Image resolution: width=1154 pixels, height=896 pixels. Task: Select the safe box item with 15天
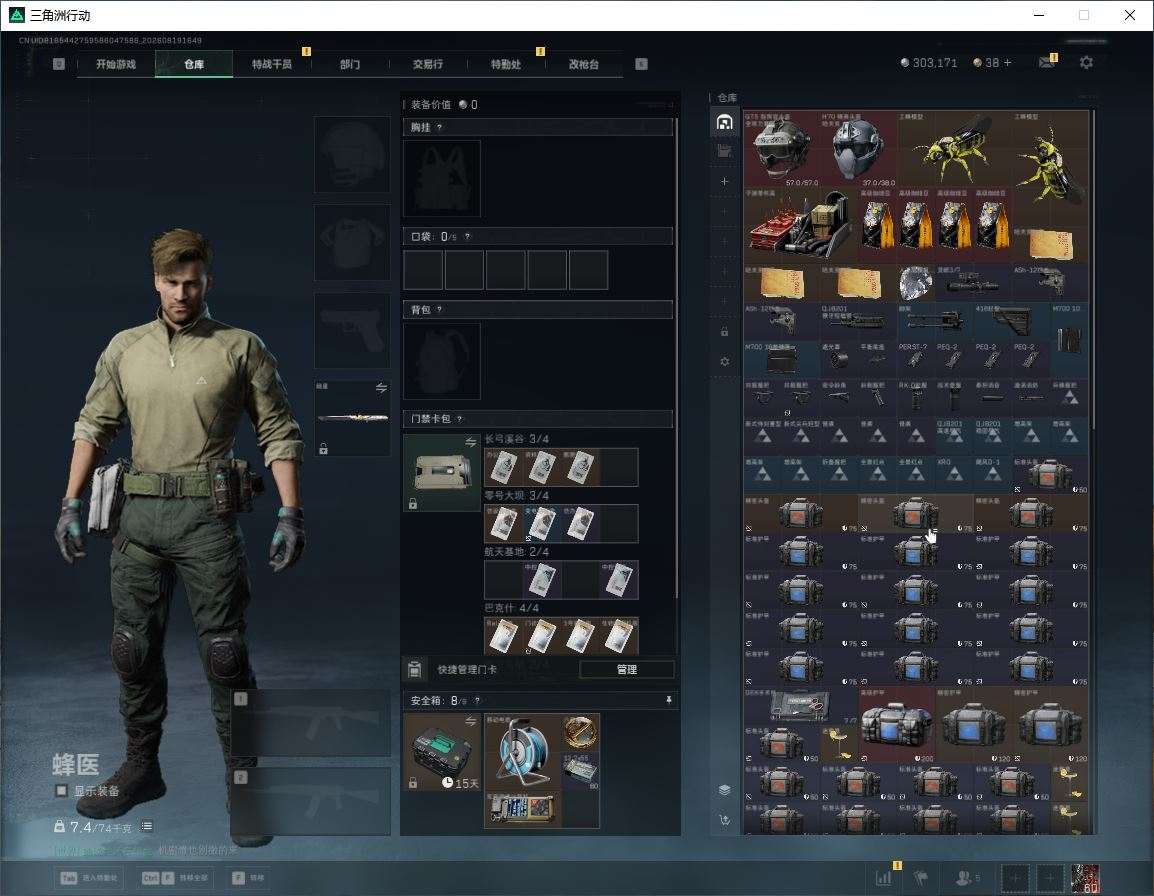[x=442, y=752]
